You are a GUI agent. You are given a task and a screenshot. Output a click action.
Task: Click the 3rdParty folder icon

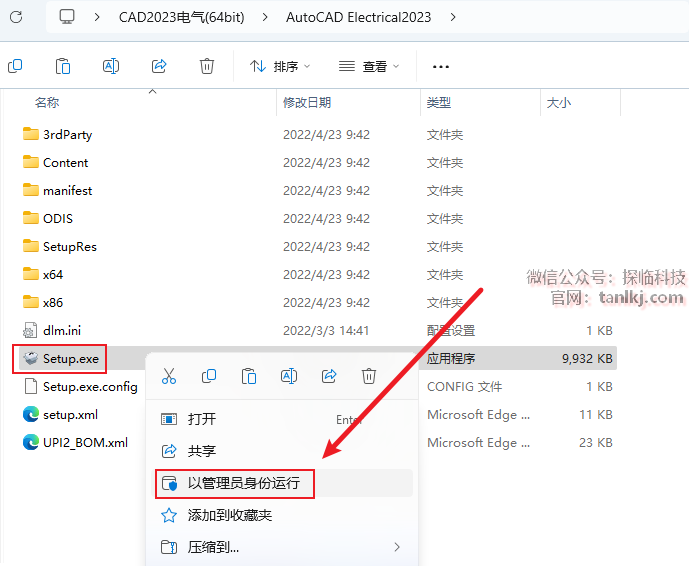click(x=31, y=134)
